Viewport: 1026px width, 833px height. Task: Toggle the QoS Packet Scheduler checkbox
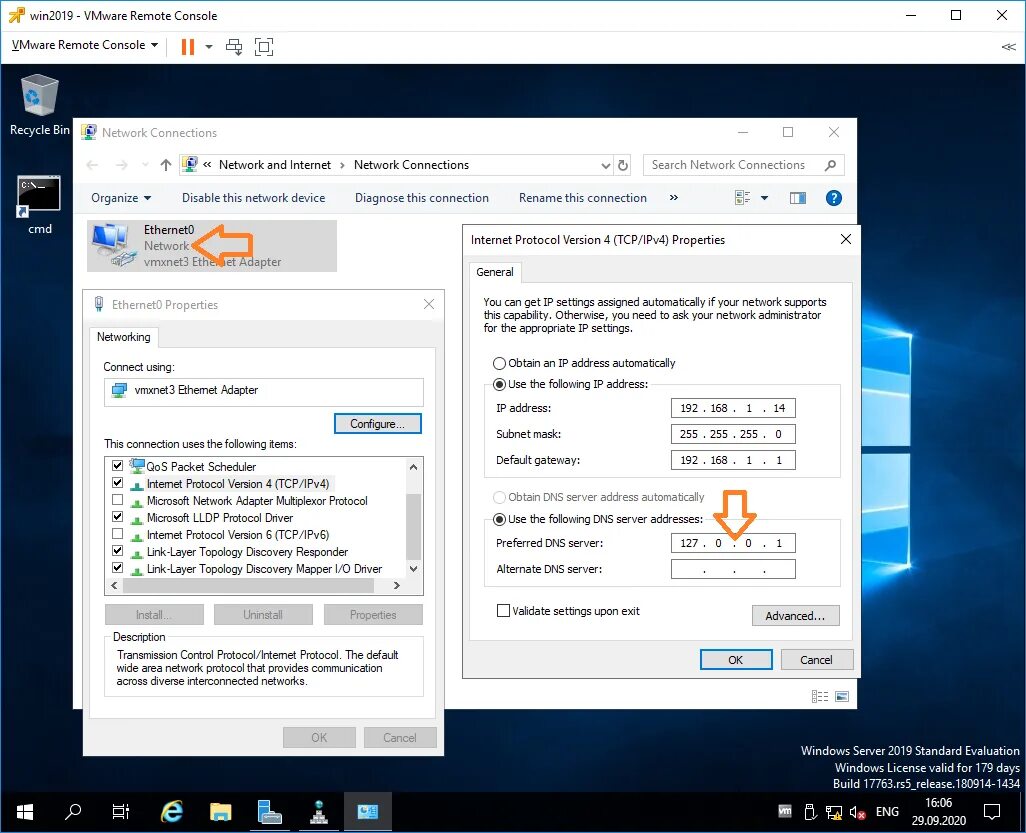118,466
